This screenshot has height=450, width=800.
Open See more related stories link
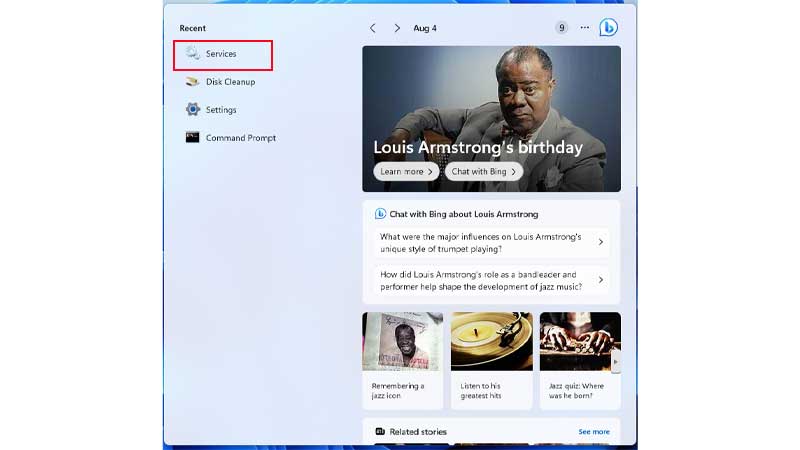point(594,432)
